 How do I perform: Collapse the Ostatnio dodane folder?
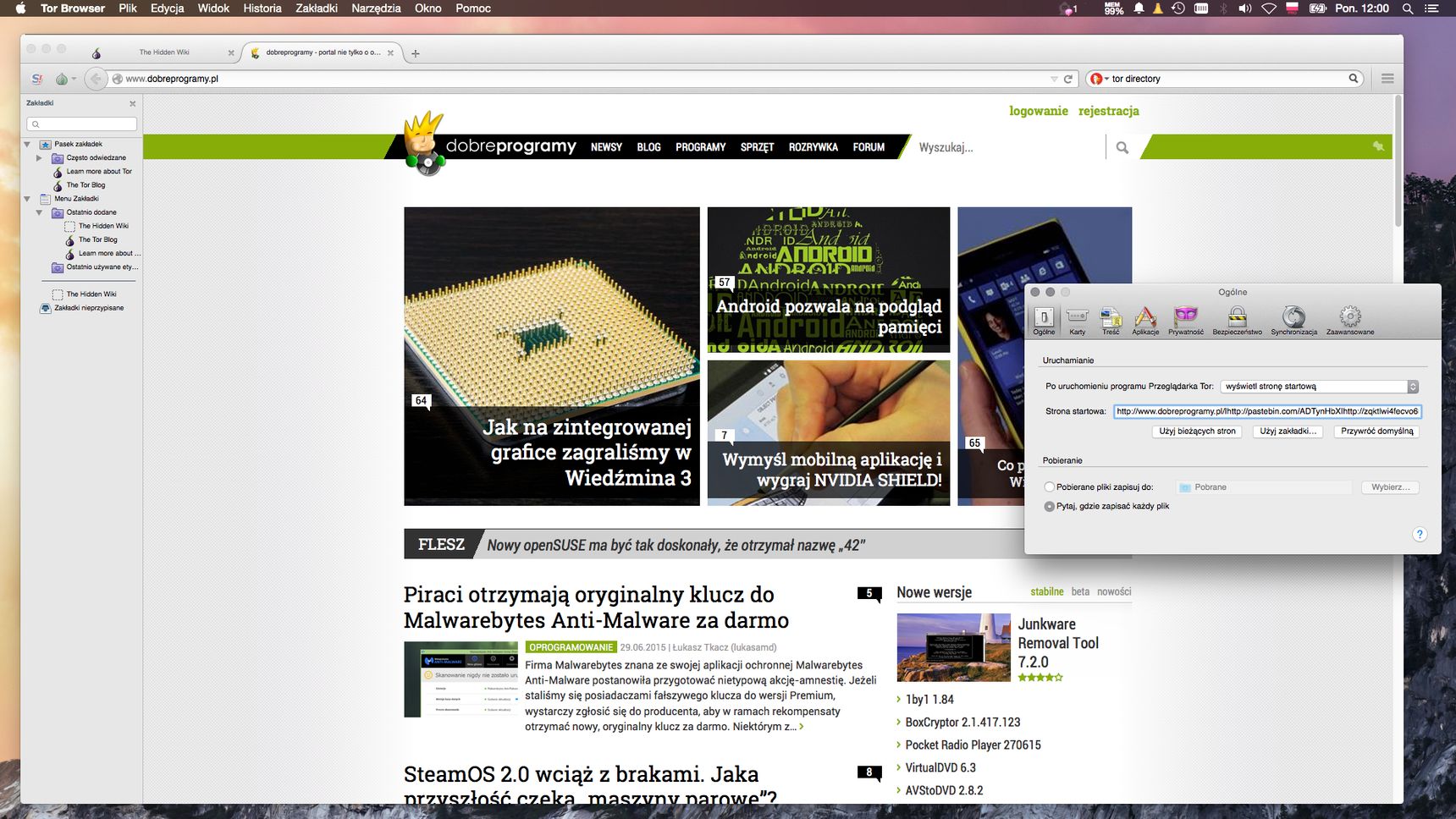[x=39, y=212]
